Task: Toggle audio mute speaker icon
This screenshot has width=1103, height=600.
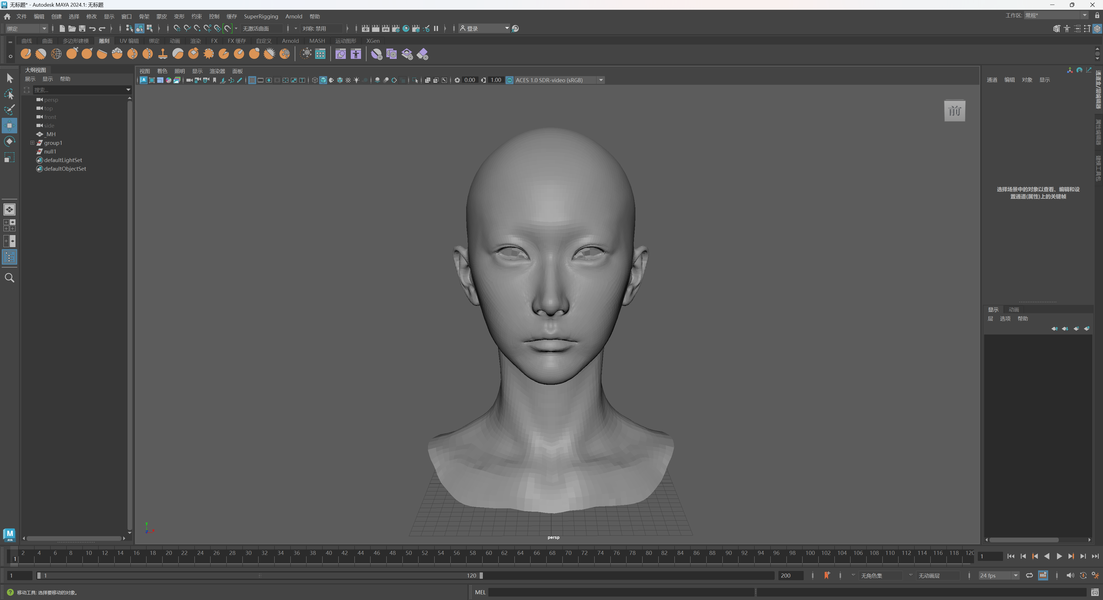Action: pyautogui.click(x=1070, y=575)
